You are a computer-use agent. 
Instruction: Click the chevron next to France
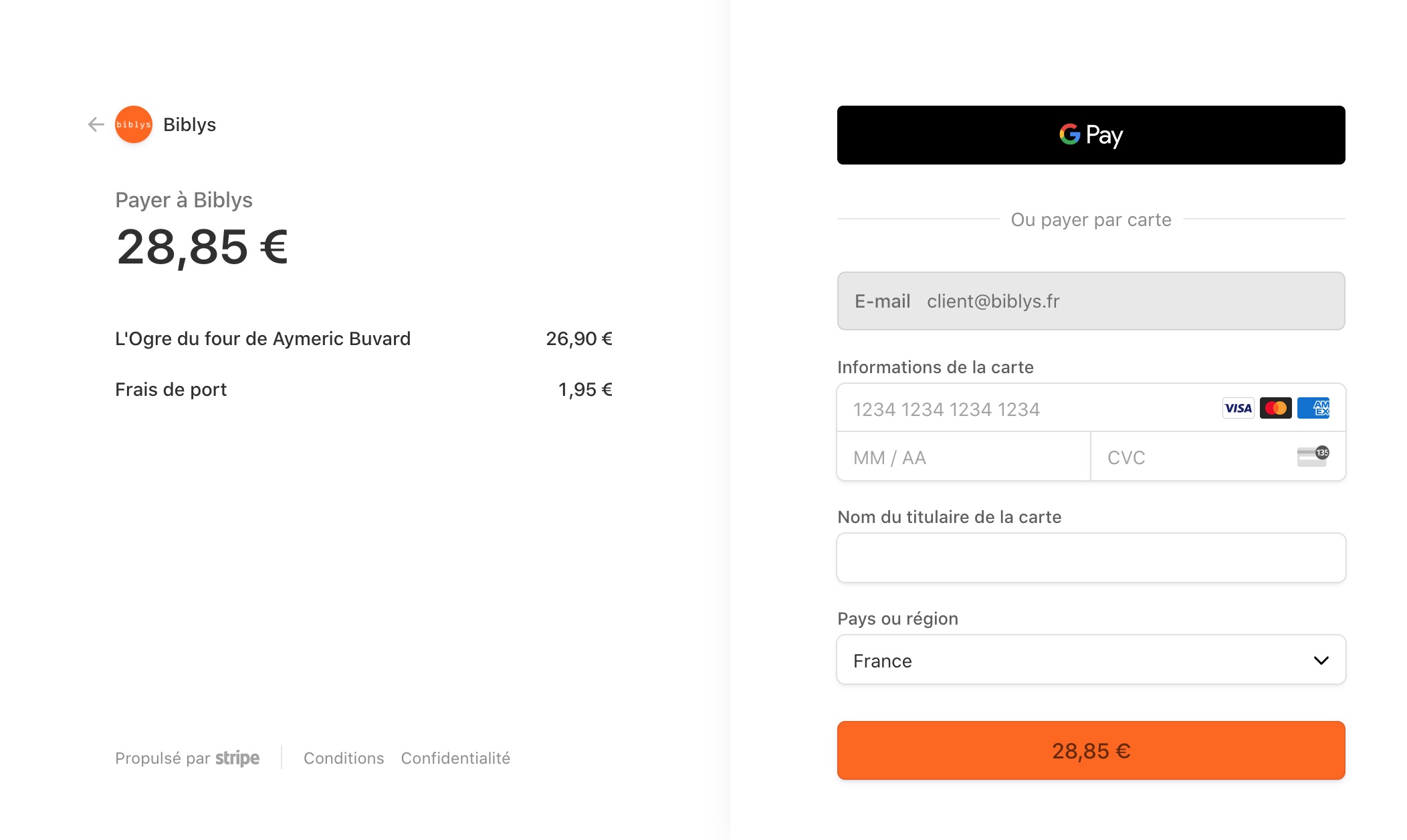click(x=1320, y=660)
